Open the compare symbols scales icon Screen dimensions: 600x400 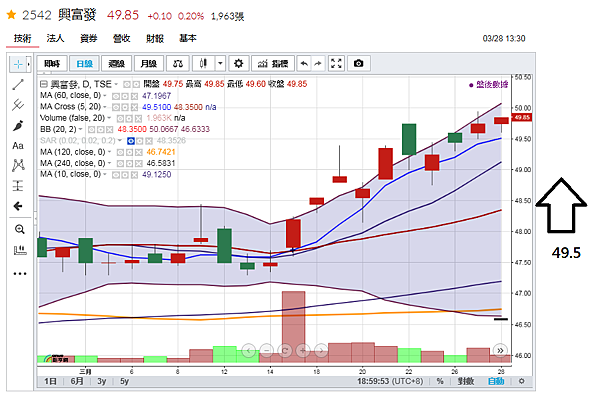(178, 64)
